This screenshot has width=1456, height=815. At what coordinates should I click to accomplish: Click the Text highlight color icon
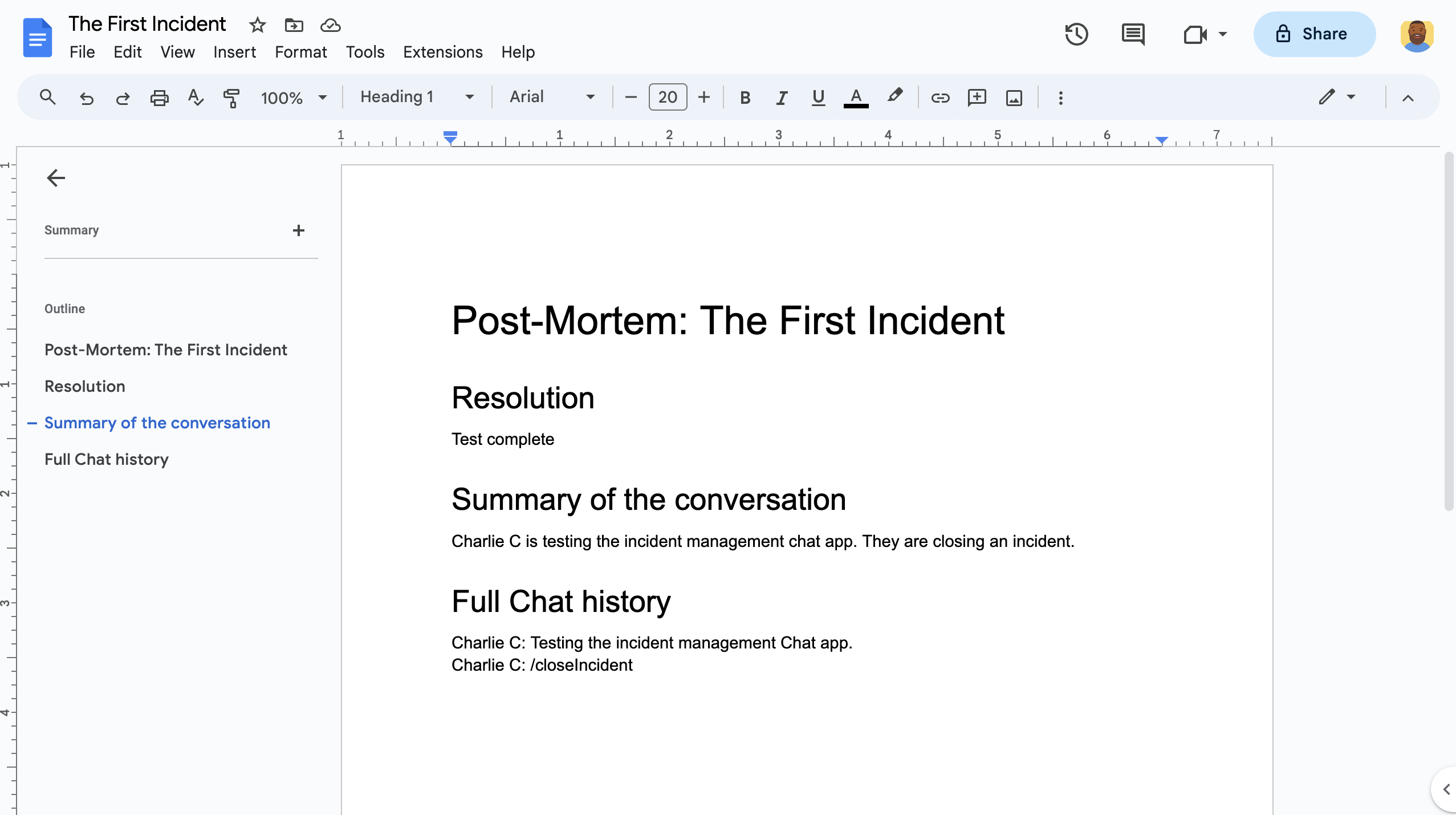(895, 97)
